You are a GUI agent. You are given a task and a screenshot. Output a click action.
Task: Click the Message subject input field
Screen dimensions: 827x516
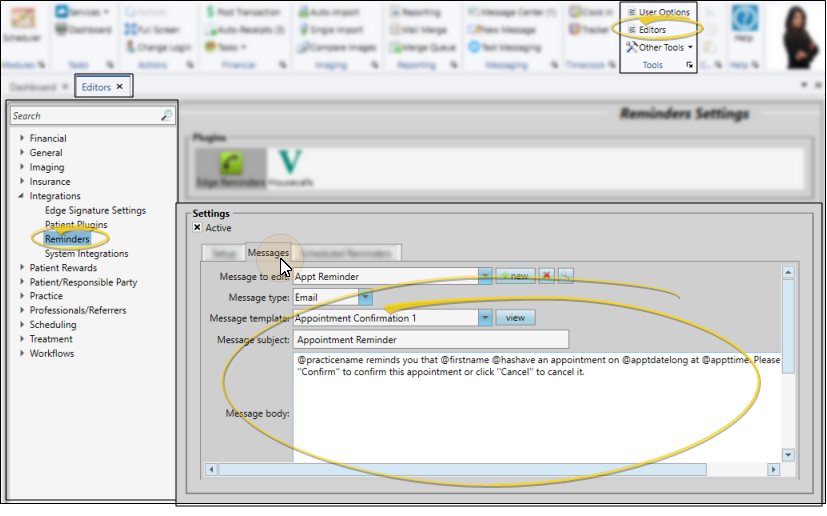[x=430, y=340]
